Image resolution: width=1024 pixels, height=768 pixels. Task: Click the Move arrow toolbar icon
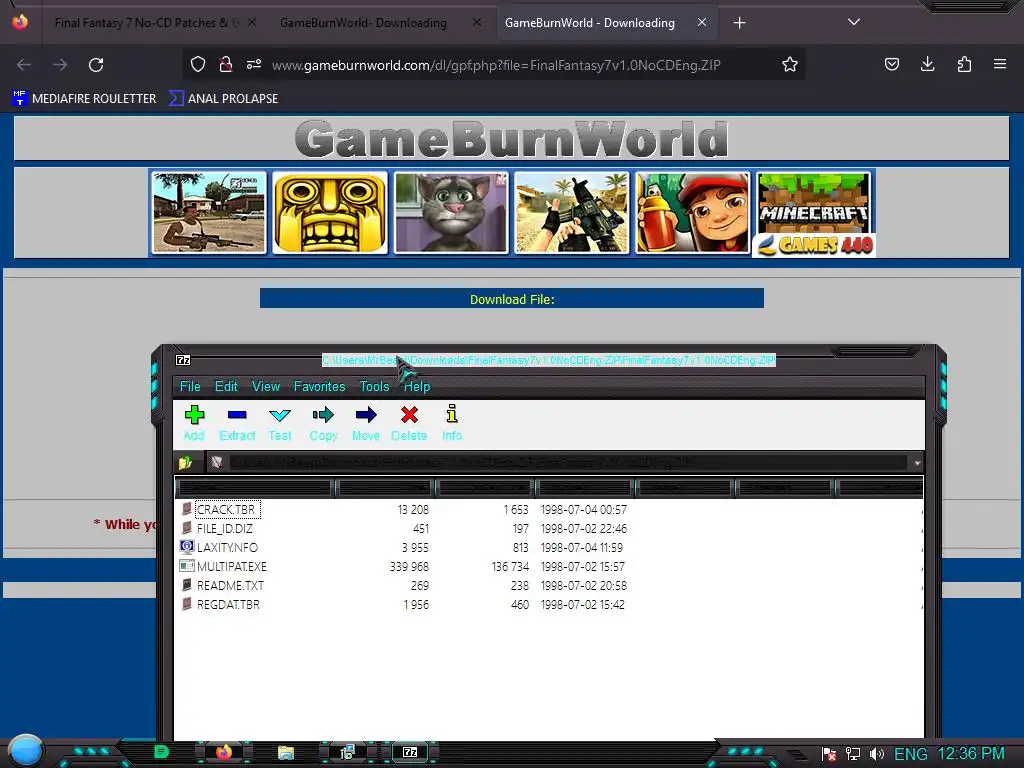coord(366,423)
